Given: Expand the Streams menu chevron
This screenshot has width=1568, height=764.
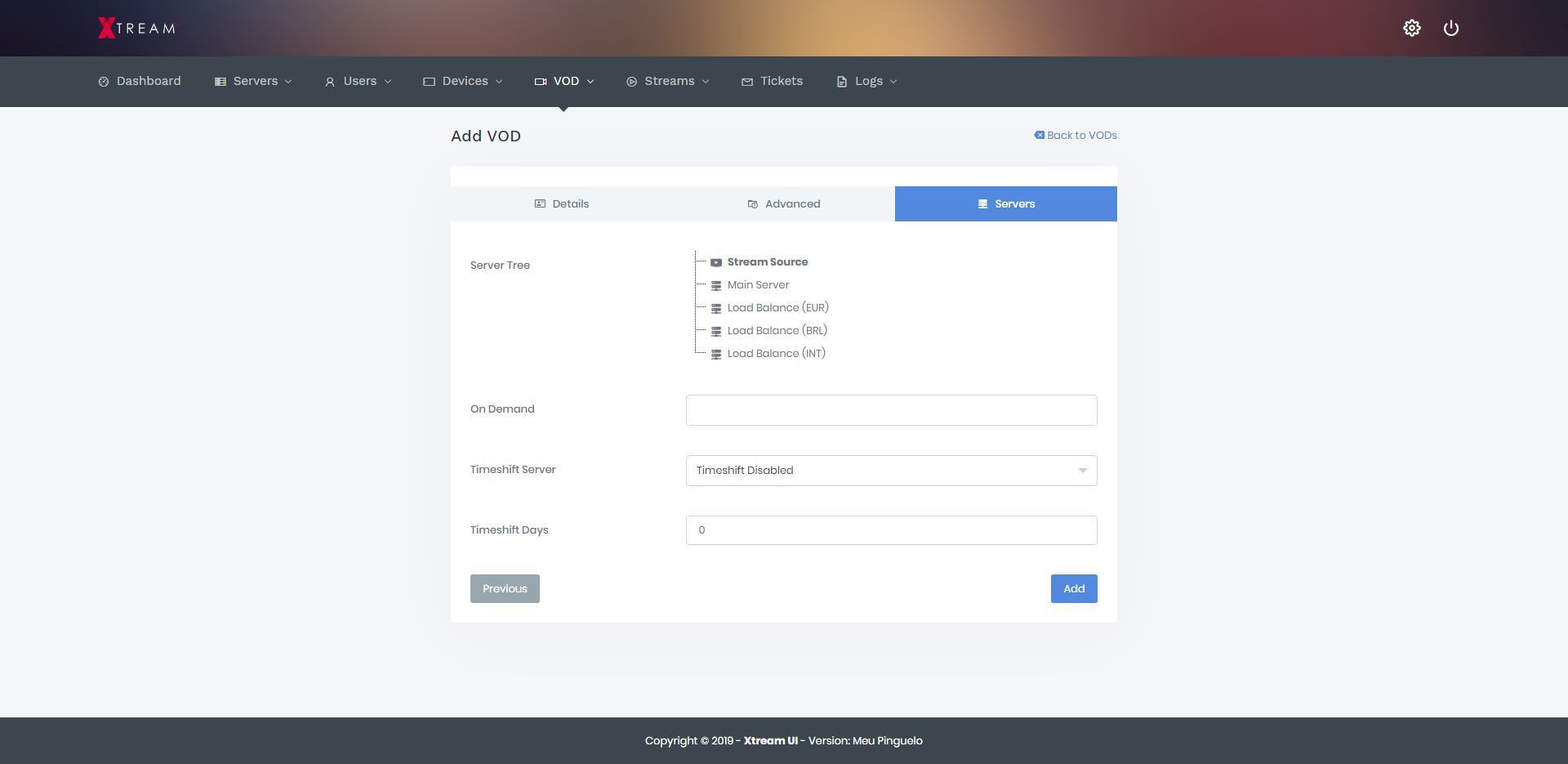Looking at the screenshot, I should [706, 82].
